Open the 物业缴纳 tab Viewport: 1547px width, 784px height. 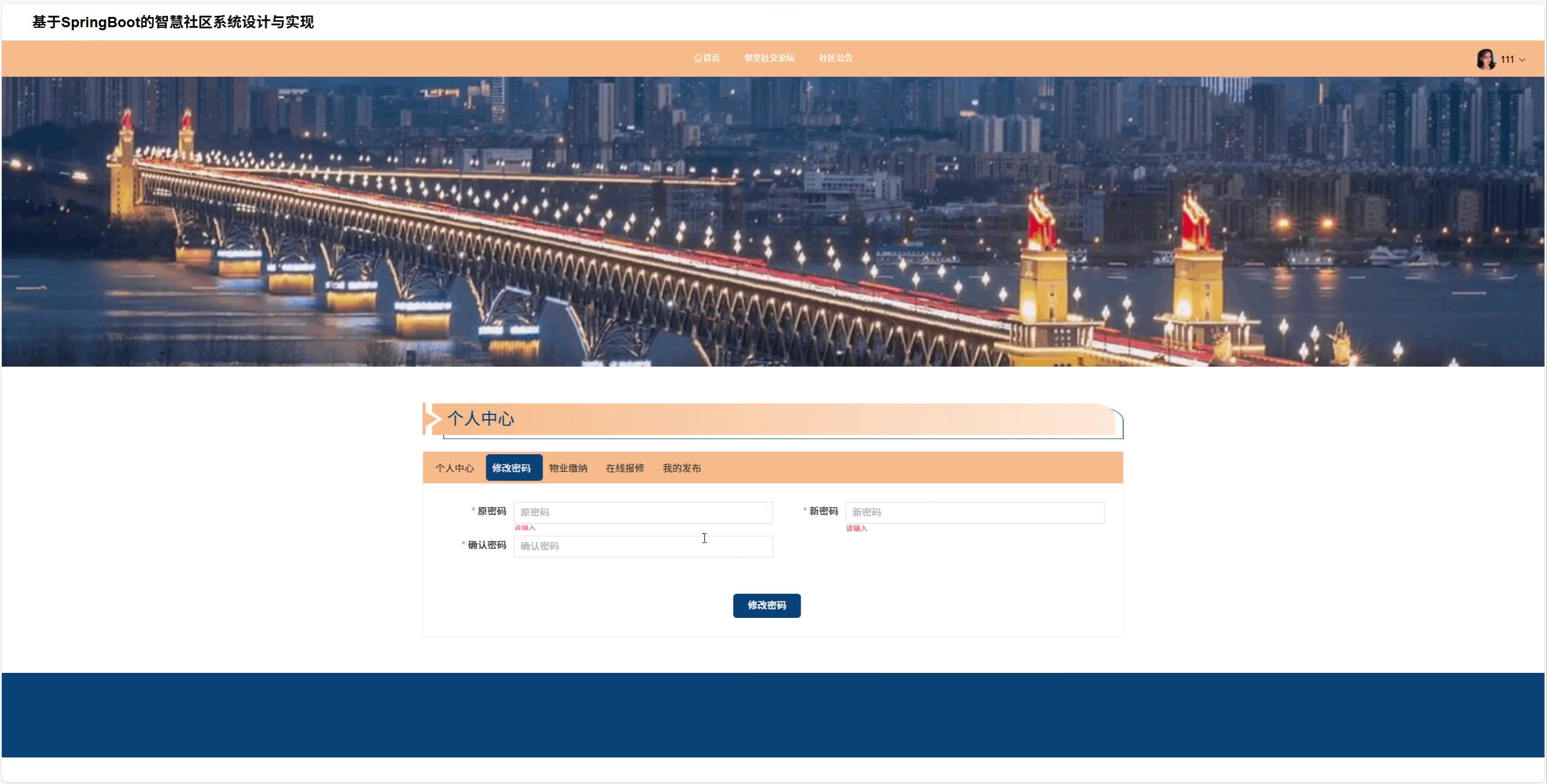point(568,468)
